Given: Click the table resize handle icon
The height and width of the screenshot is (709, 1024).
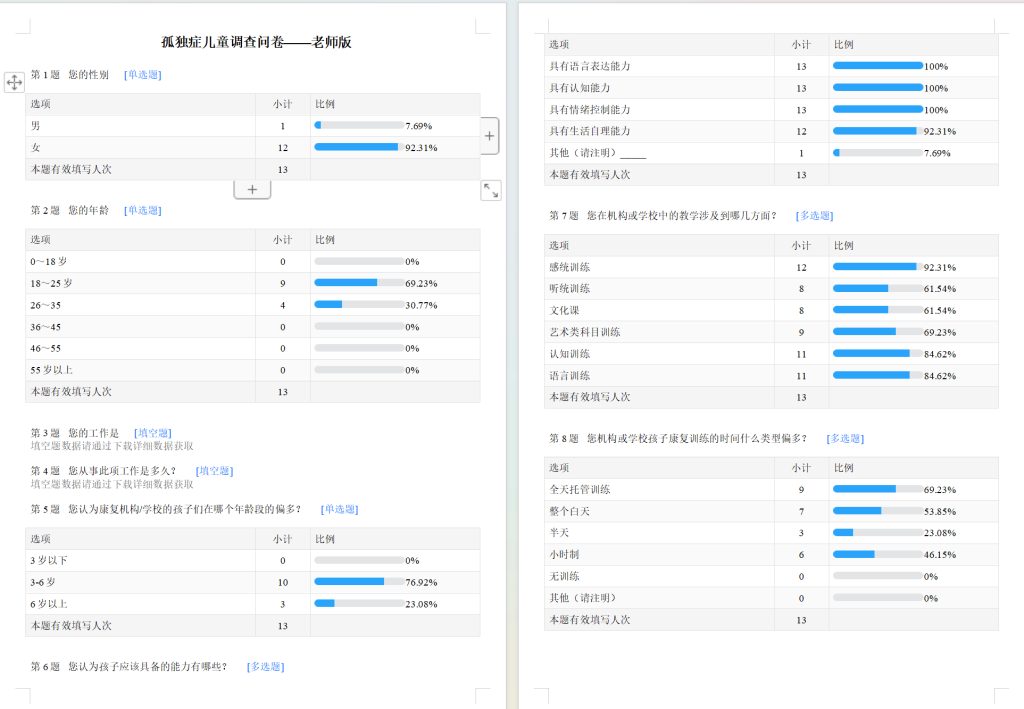Looking at the screenshot, I should click(x=491, y=190).
